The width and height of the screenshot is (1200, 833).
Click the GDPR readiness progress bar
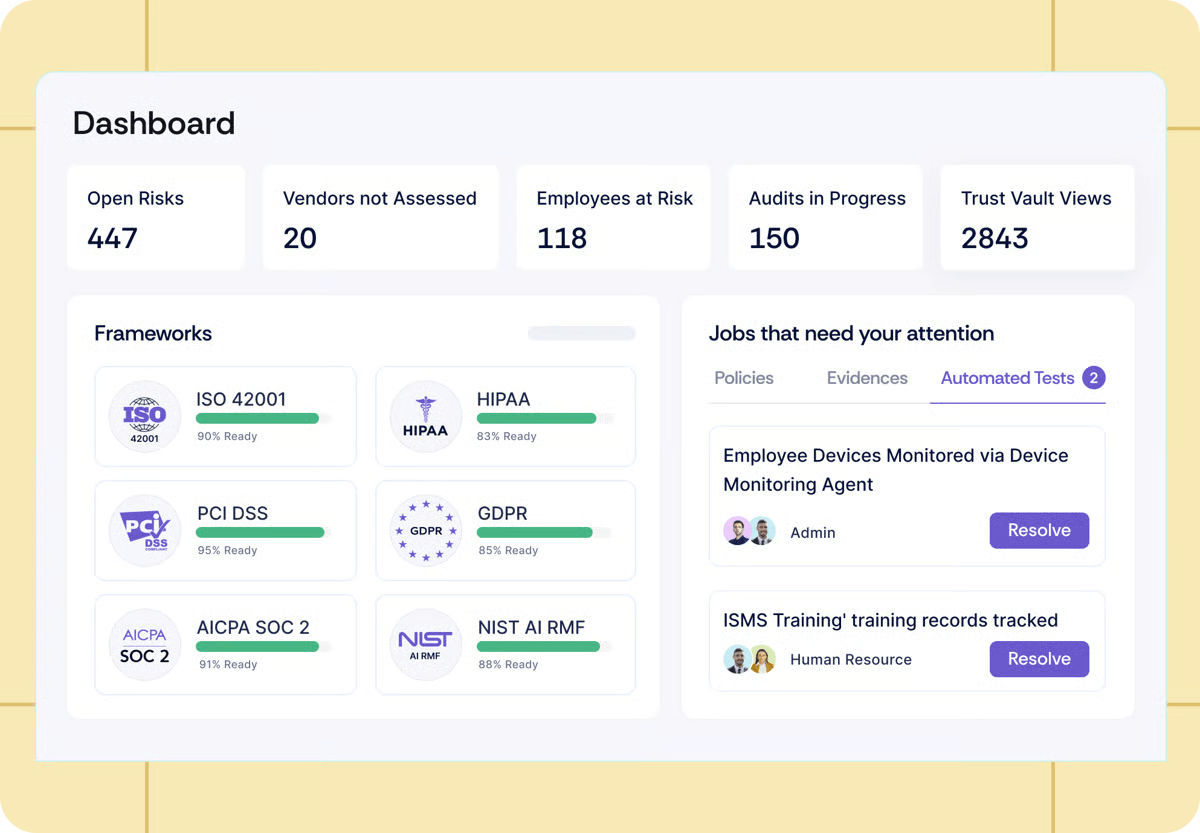[545, 533]
